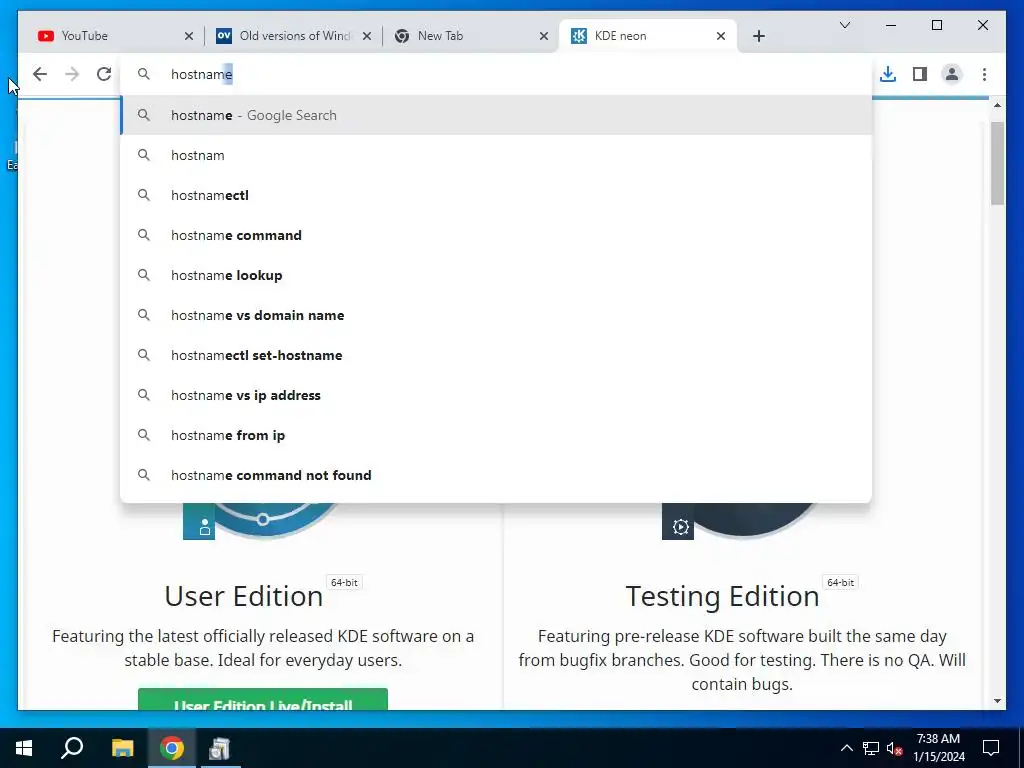Pick the 'hostname lookup' suggestion
Screen dimensions: 1024x768
(x=496, y=275)
